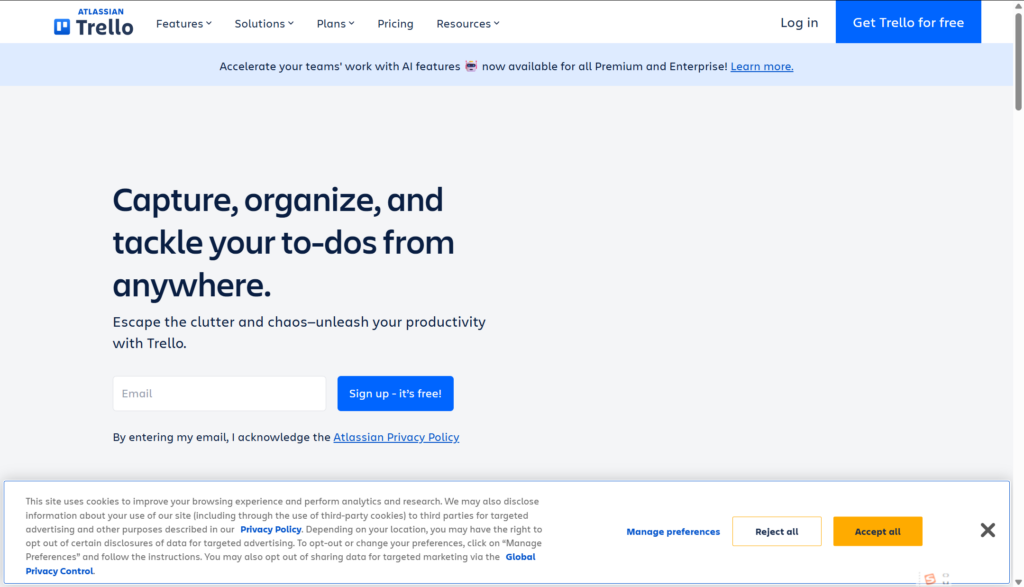Click the orange S icon at bottom right

[930, 579]
